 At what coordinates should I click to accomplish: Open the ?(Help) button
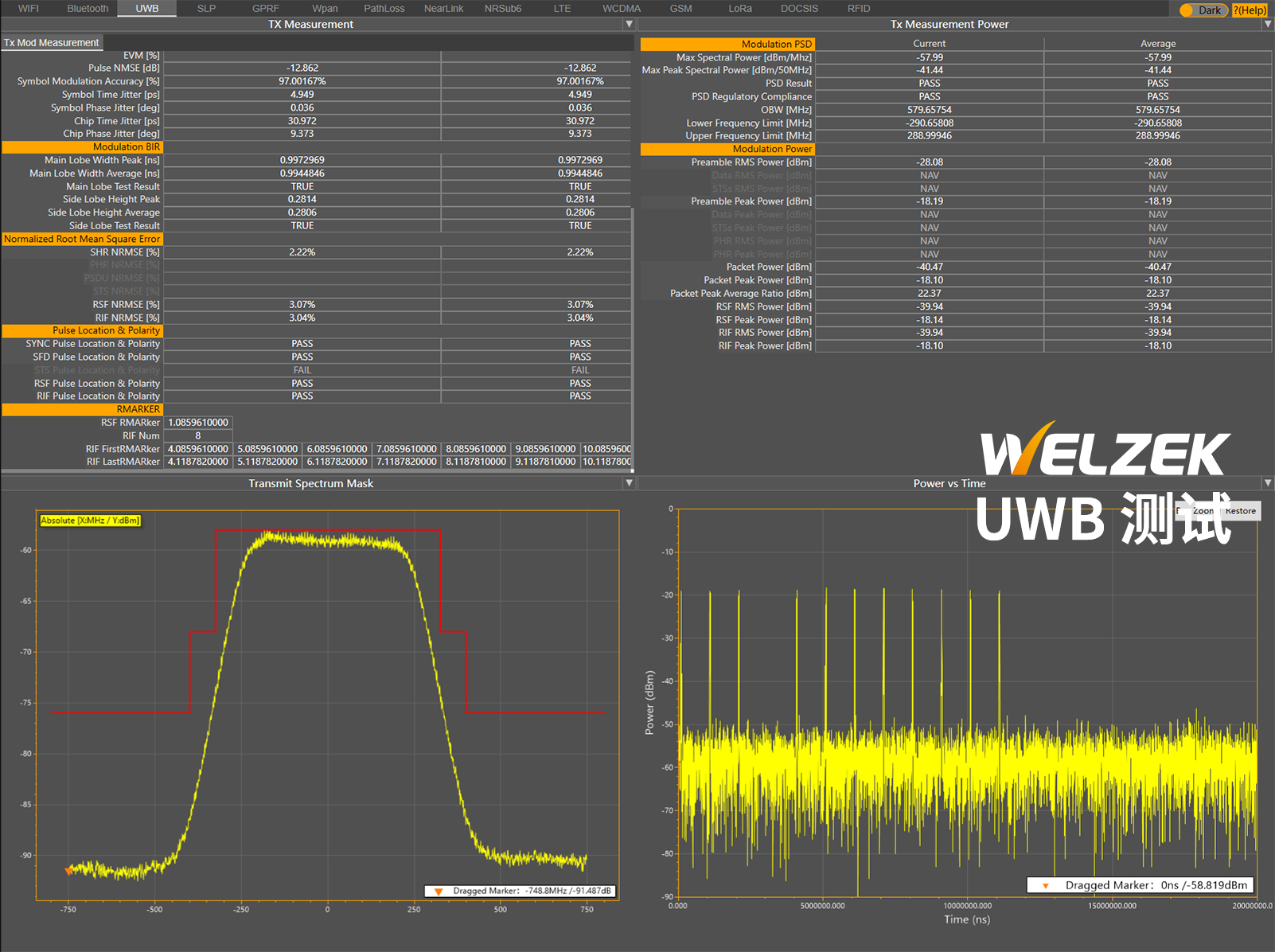[x=1250, y=10]
